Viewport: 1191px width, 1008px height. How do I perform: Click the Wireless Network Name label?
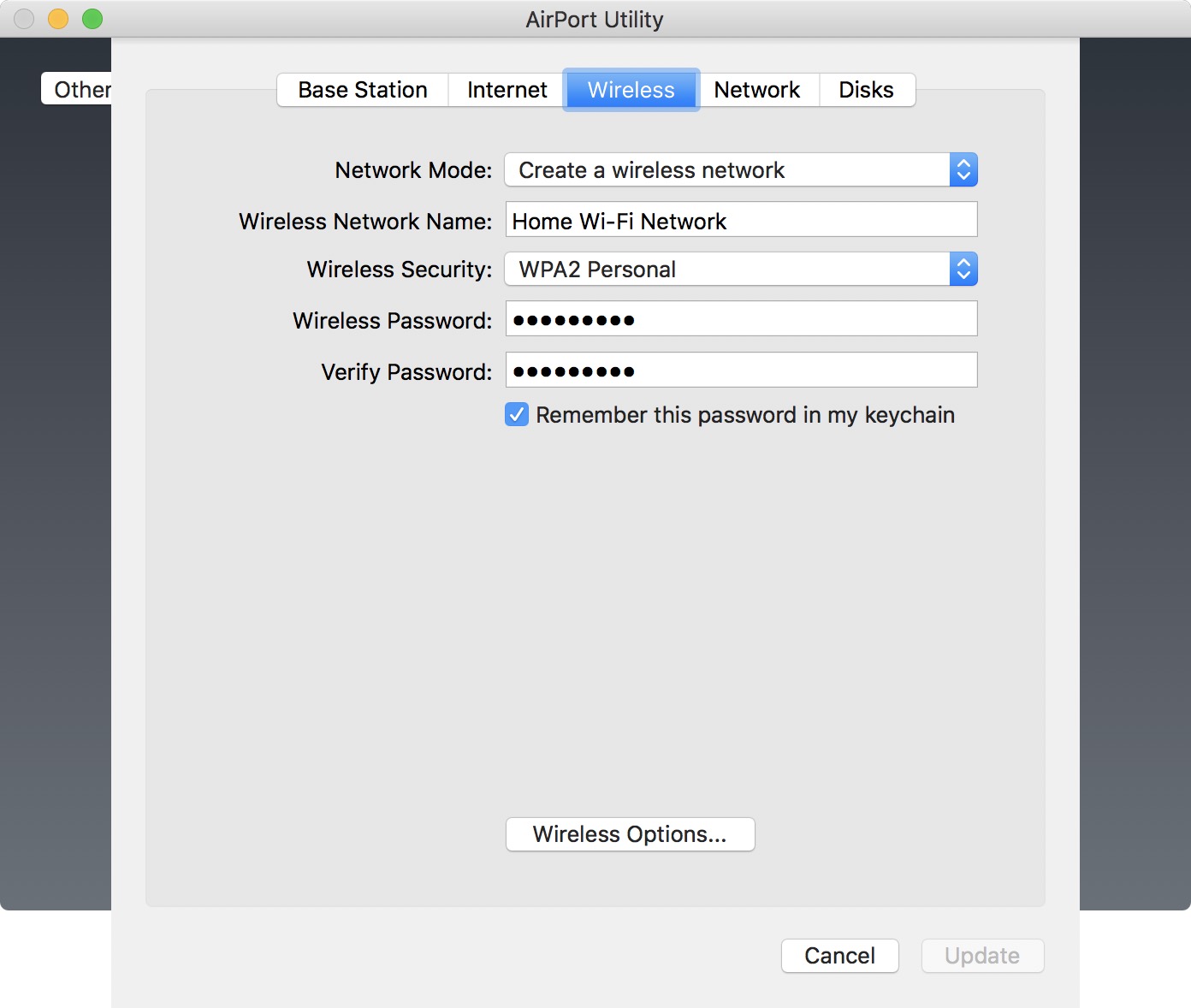tap(365, 222)
